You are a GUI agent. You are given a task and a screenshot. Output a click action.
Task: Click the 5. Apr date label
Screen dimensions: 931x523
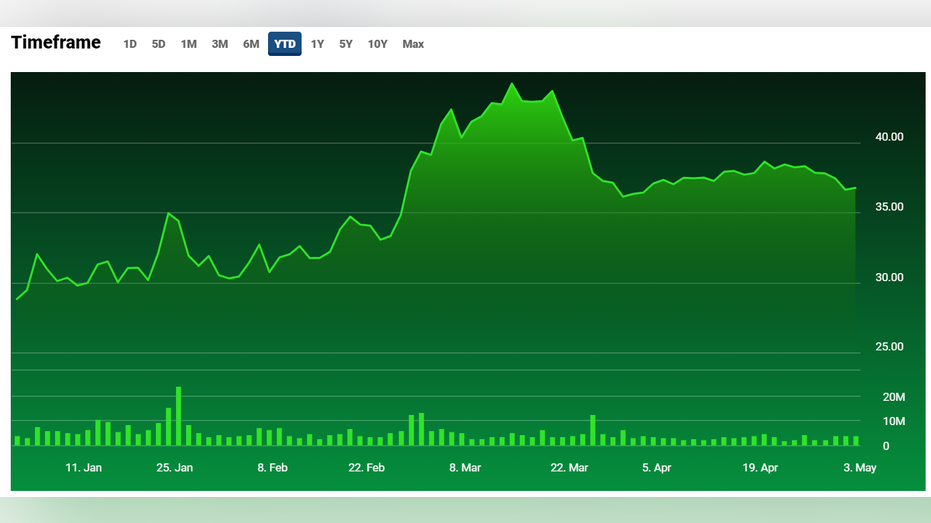click(656, 468)
